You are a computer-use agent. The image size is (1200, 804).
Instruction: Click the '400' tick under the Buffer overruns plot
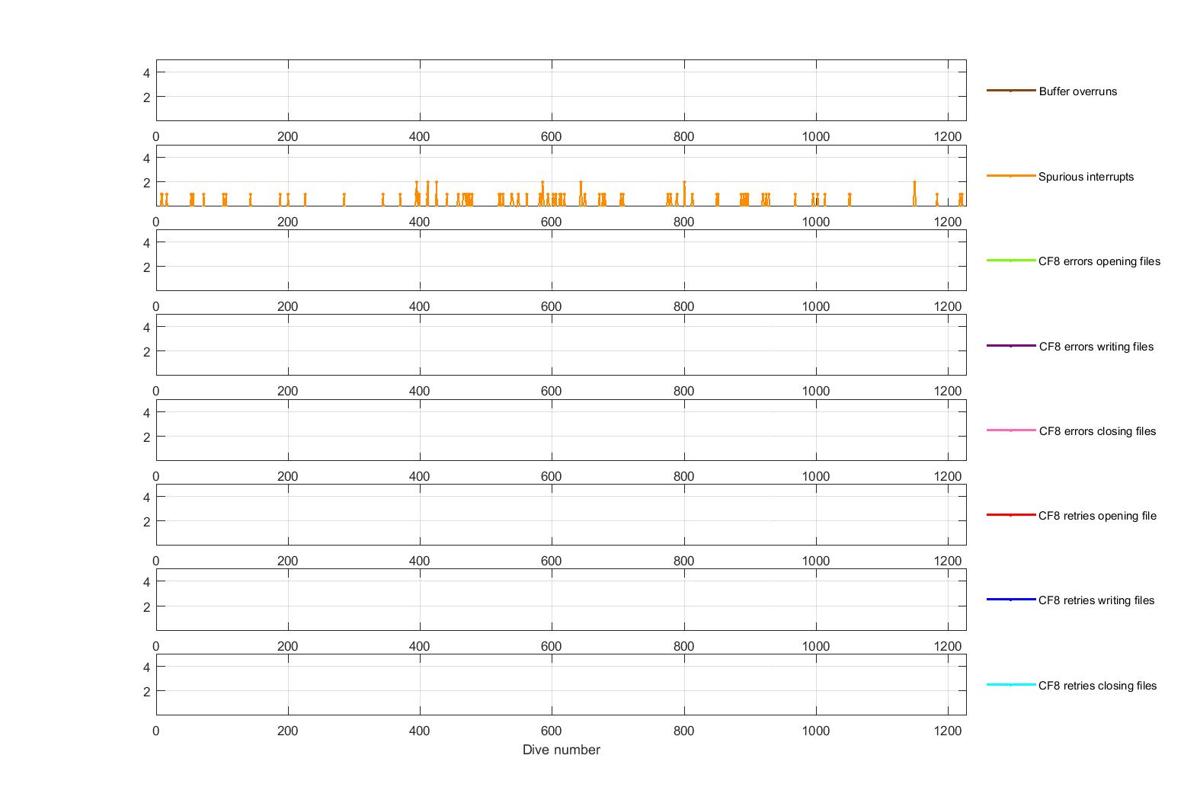tap(419, 137)
